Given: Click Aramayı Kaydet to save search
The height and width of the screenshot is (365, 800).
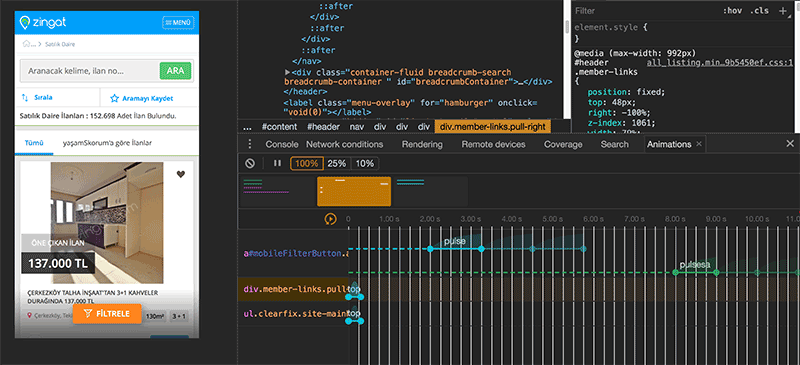Looking at the screenshot, I should click(x=142, y=98).
